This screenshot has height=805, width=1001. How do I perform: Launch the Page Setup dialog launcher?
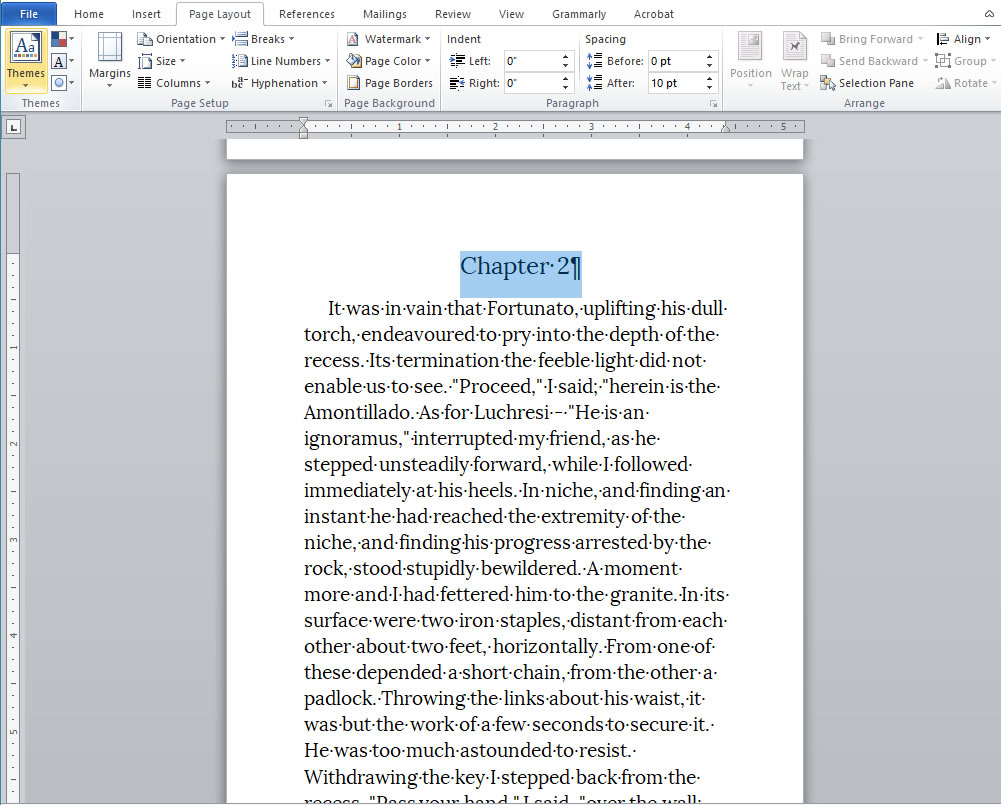328,104
